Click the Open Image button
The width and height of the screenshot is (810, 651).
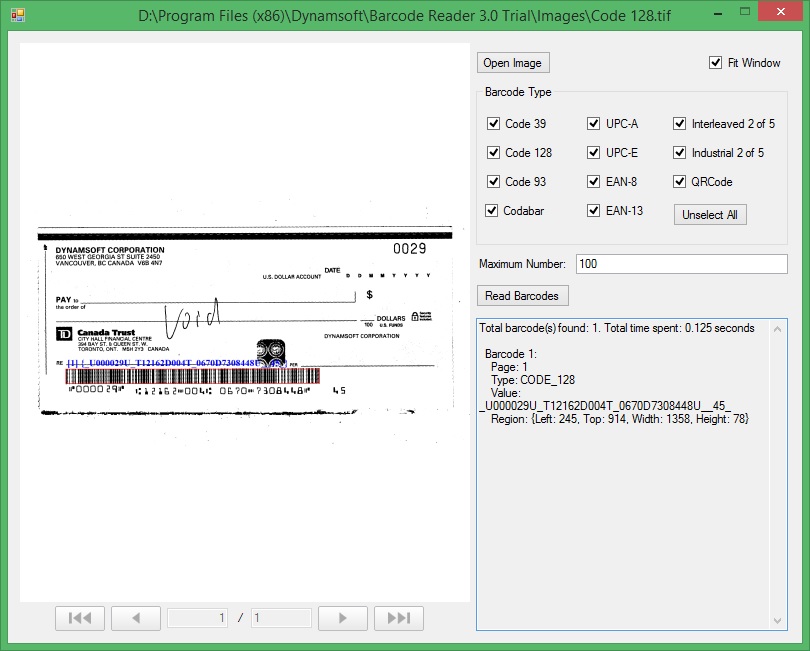pyautogui.click(x=513, y=63)
